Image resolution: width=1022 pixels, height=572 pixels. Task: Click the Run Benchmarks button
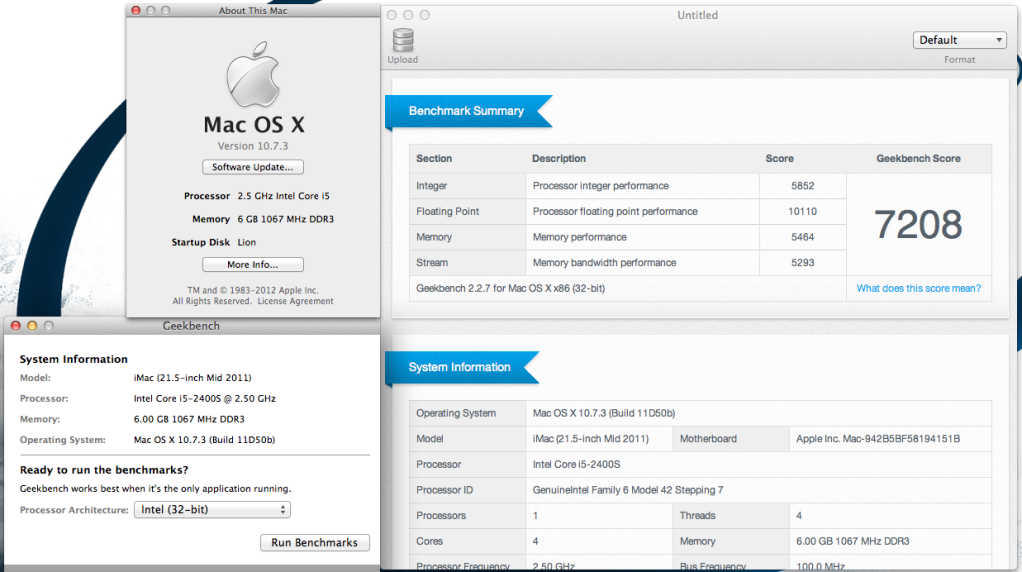click(315, 542)
